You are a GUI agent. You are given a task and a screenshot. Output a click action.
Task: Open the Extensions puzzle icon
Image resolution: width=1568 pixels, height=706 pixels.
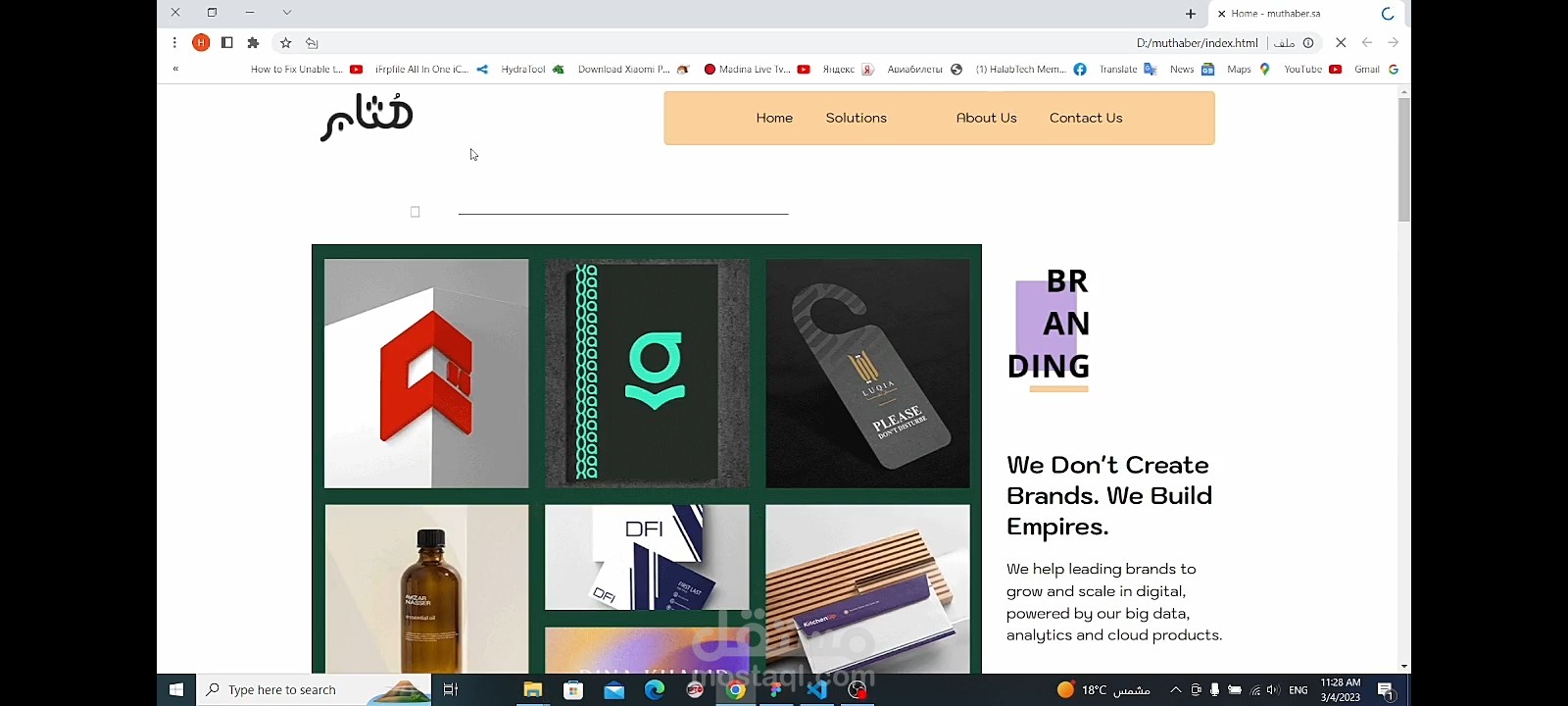[253, 42]
